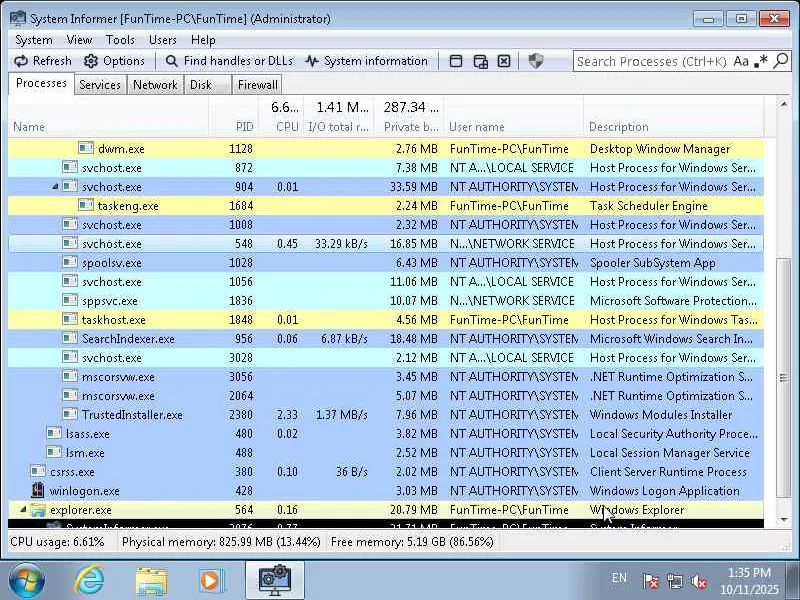Image resolution: width=800 pixels, height=600 pixels.
Task: Click Free memory status bar entry
Action: click(x=412, y=542)
